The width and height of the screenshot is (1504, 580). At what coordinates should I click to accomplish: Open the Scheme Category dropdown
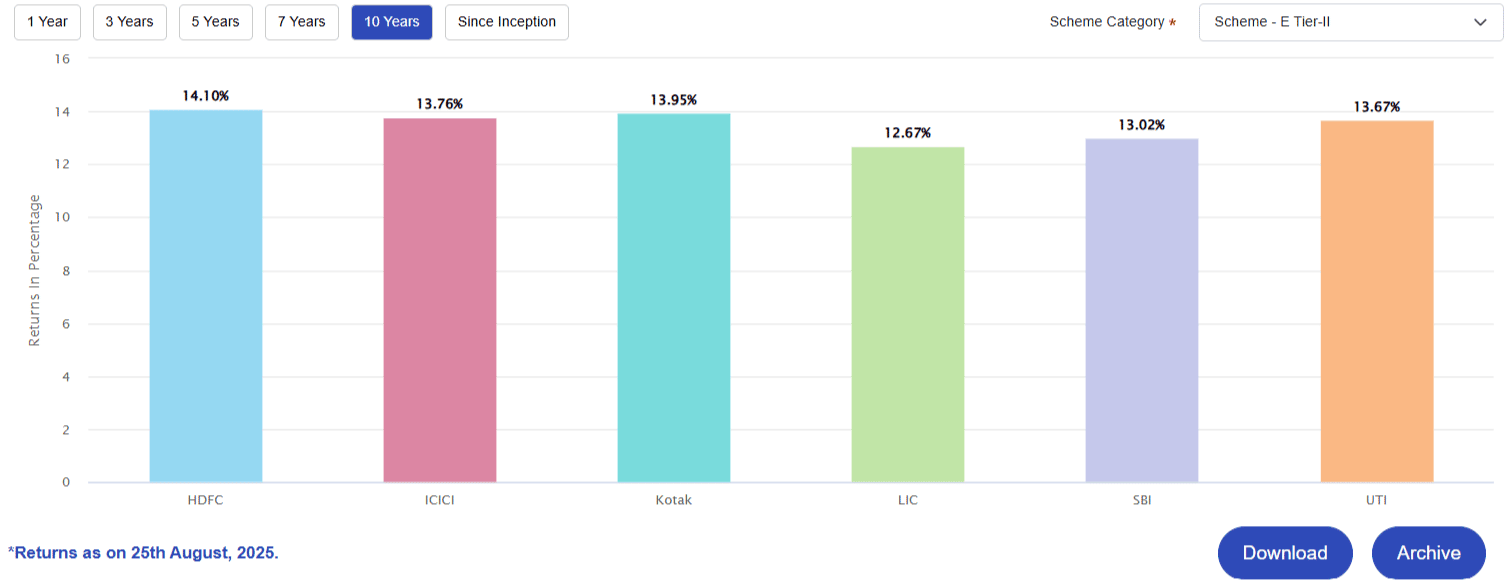[x=1340, y=22]
